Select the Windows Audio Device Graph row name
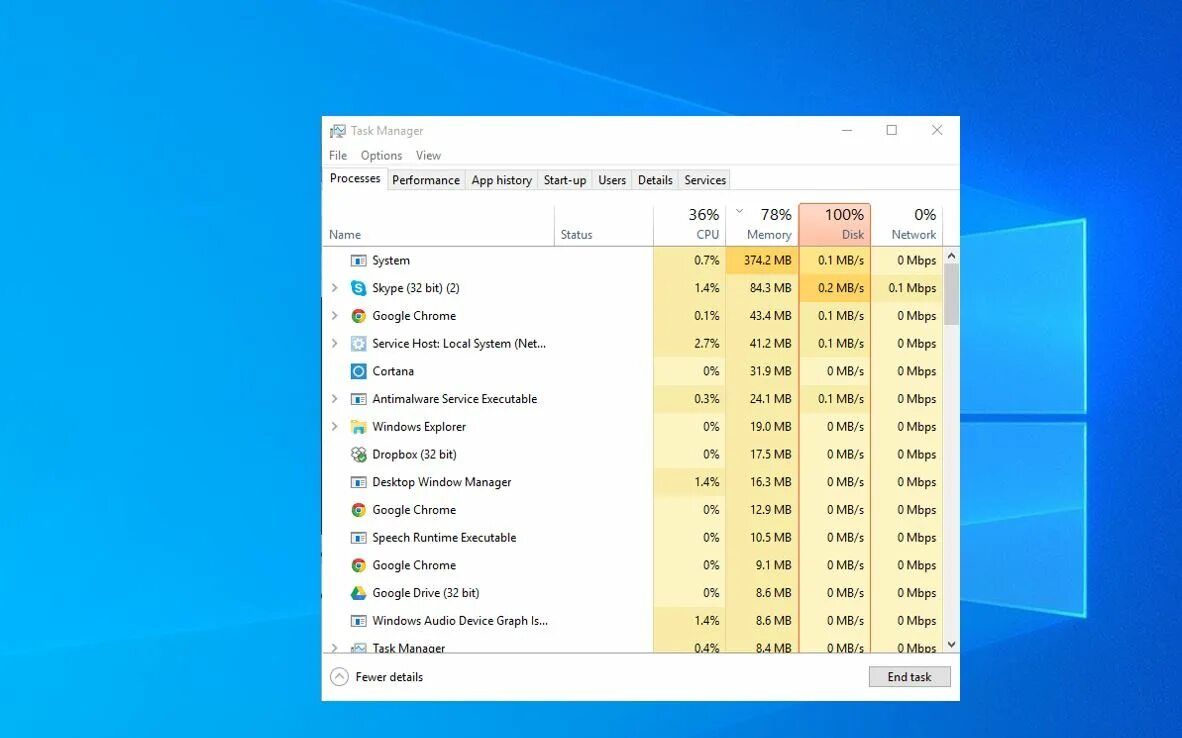This screenshot has width=1182, height=738. pos(460,621)
